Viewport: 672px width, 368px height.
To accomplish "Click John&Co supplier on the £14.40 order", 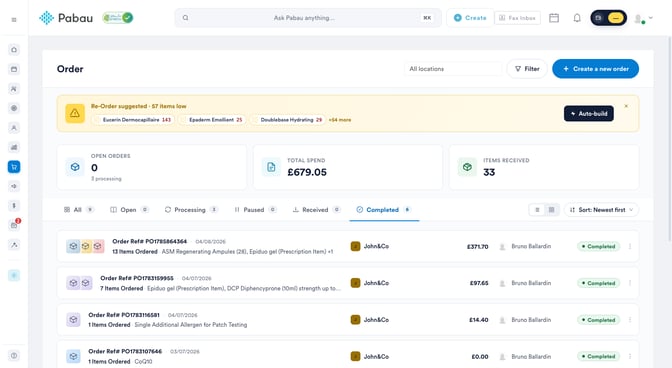I will coord(370,320).
